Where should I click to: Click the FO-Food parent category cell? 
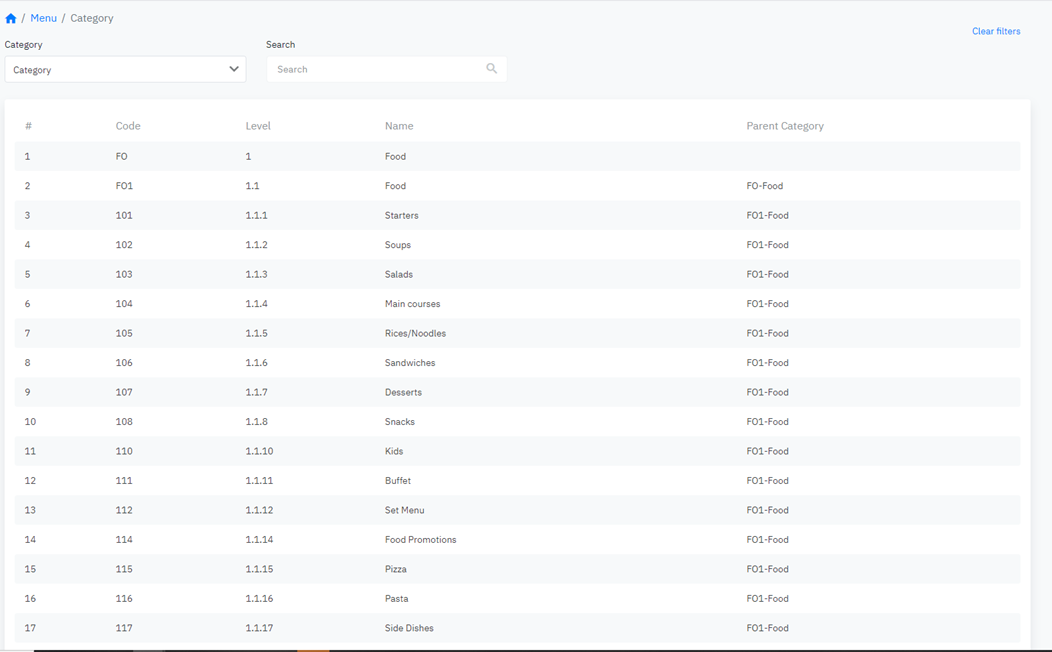pos(764,186)
